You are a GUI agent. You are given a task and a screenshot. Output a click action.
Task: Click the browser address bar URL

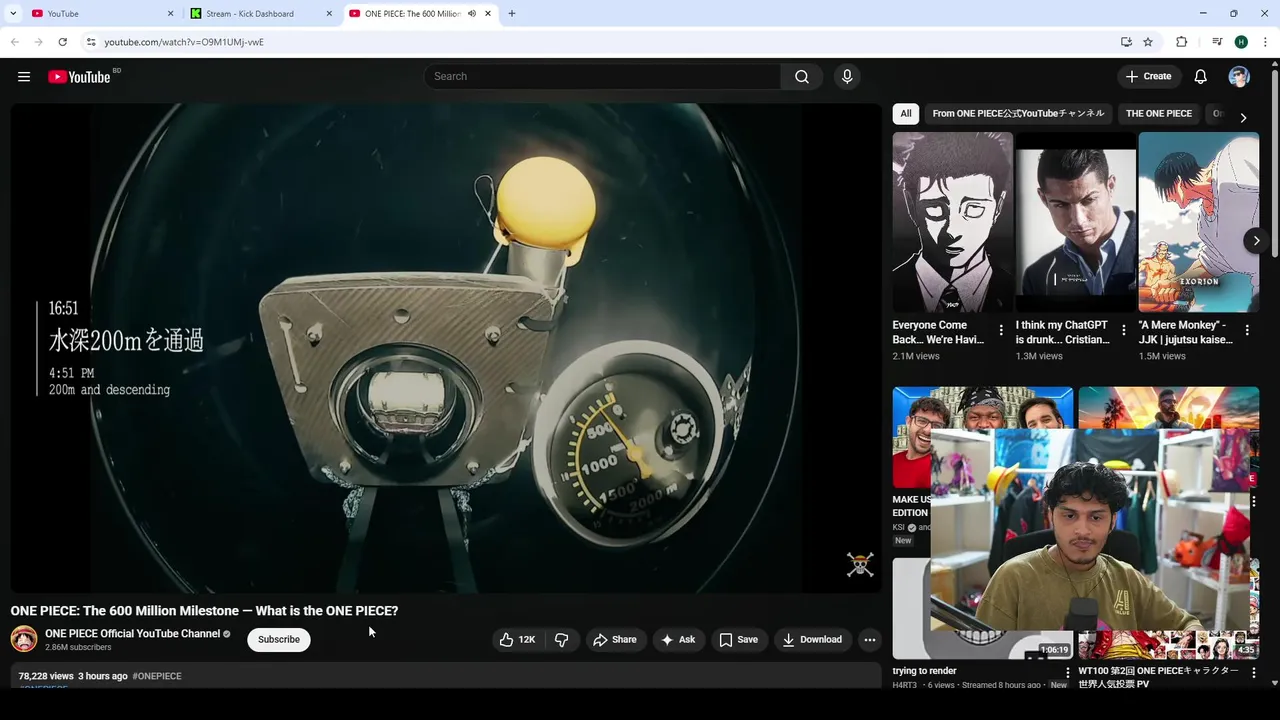tap(184, 42)
